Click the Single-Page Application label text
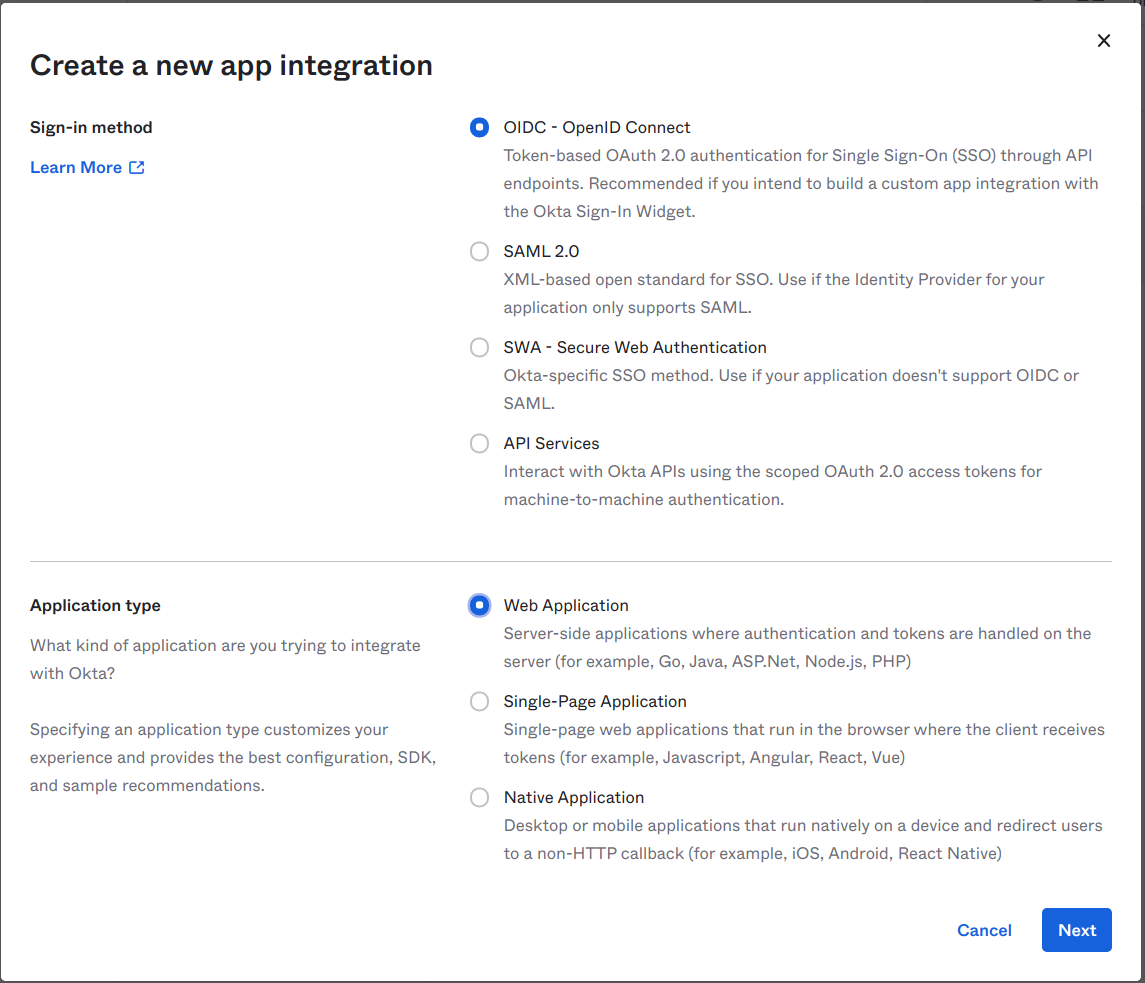1145x983 pixels. (x=595, y=701)
